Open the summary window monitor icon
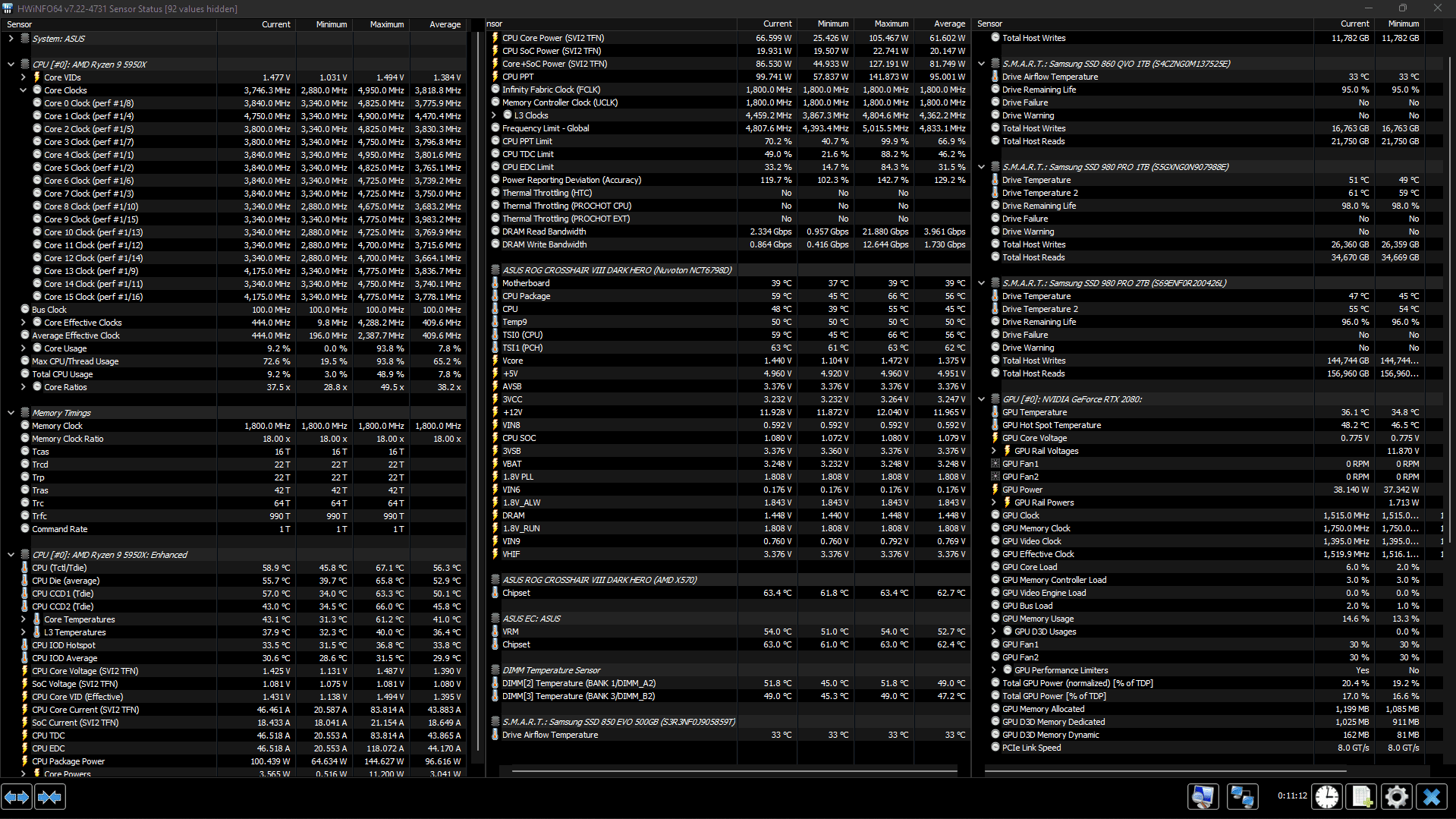The width and height of the screenshot is (1456, 819). point(1203,796)
